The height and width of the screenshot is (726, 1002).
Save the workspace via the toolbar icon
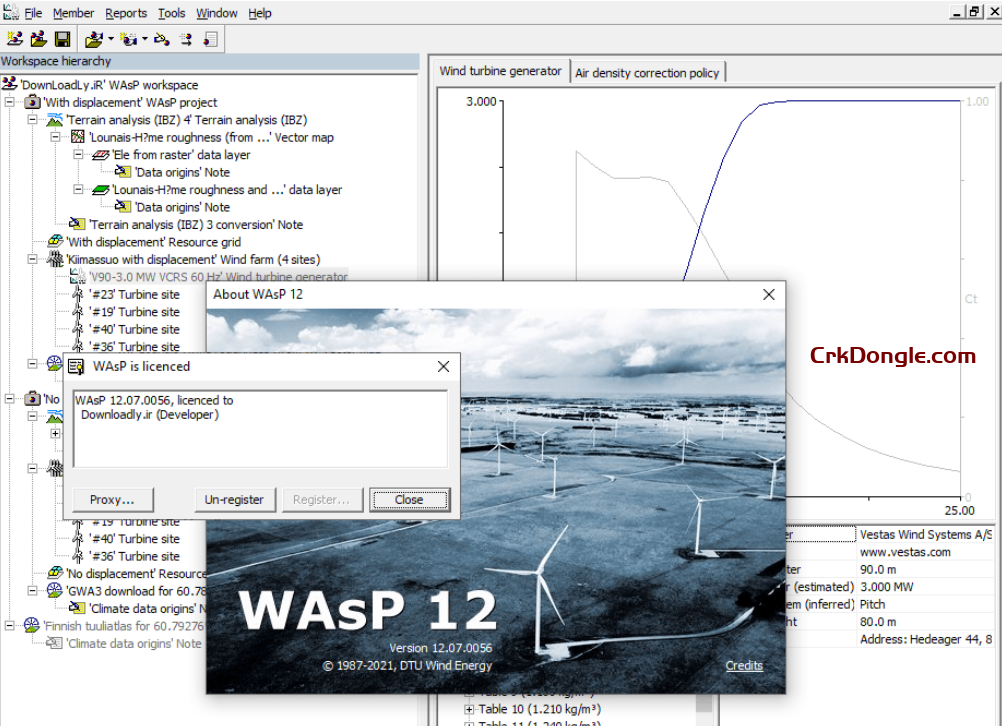point(63,37)
